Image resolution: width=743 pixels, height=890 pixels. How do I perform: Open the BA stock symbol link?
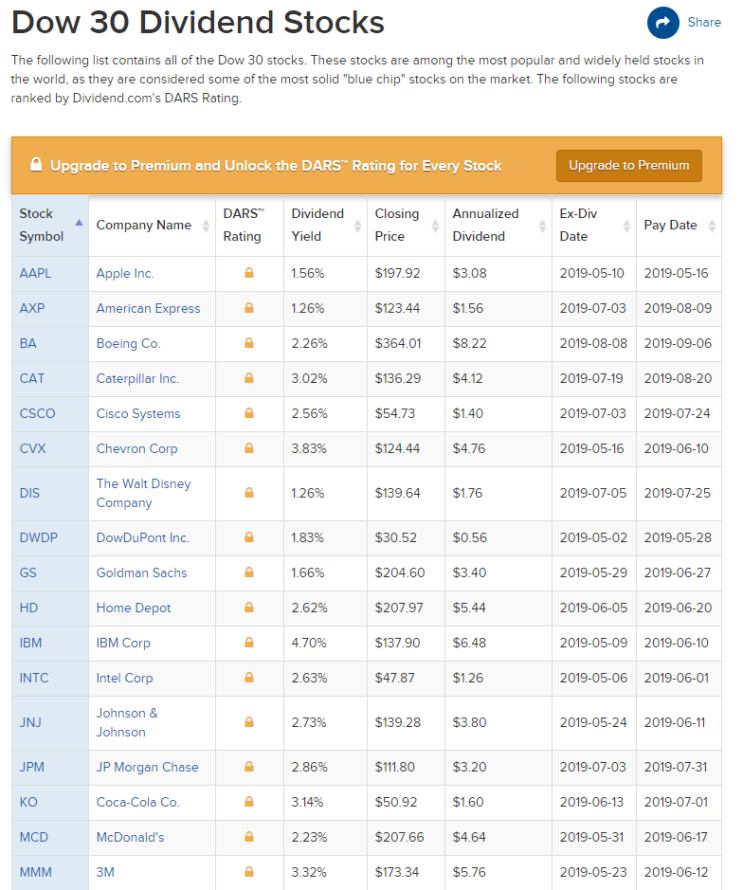click(x=28, y=343)
